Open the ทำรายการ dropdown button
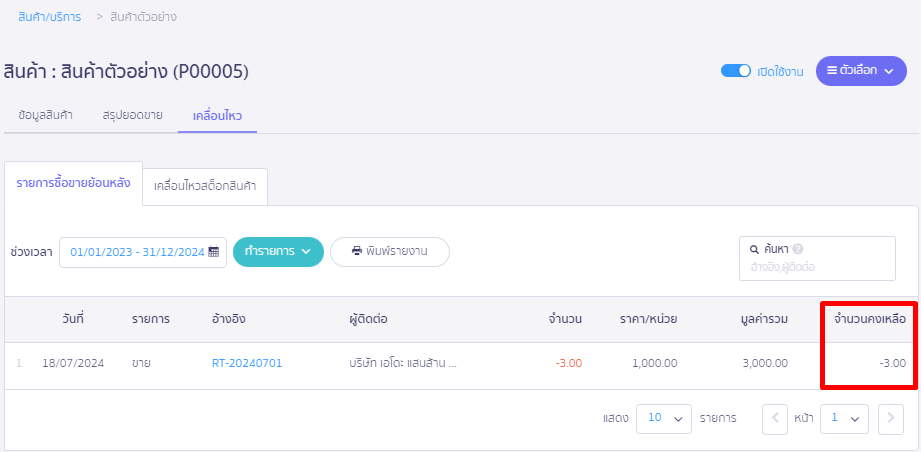This screenshot has height=452, width=921. 278,252
